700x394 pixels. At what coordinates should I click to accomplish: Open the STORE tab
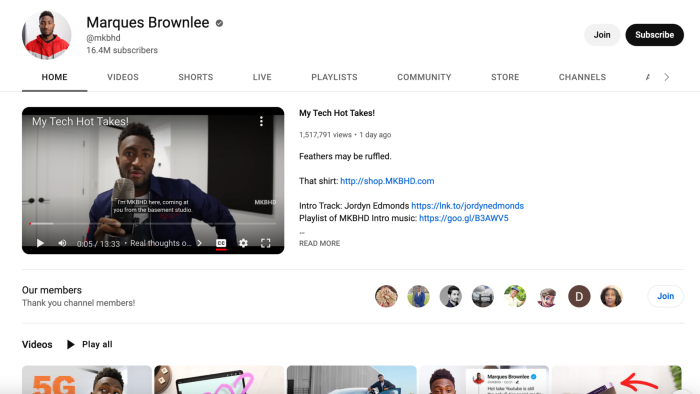pos(505,77)
